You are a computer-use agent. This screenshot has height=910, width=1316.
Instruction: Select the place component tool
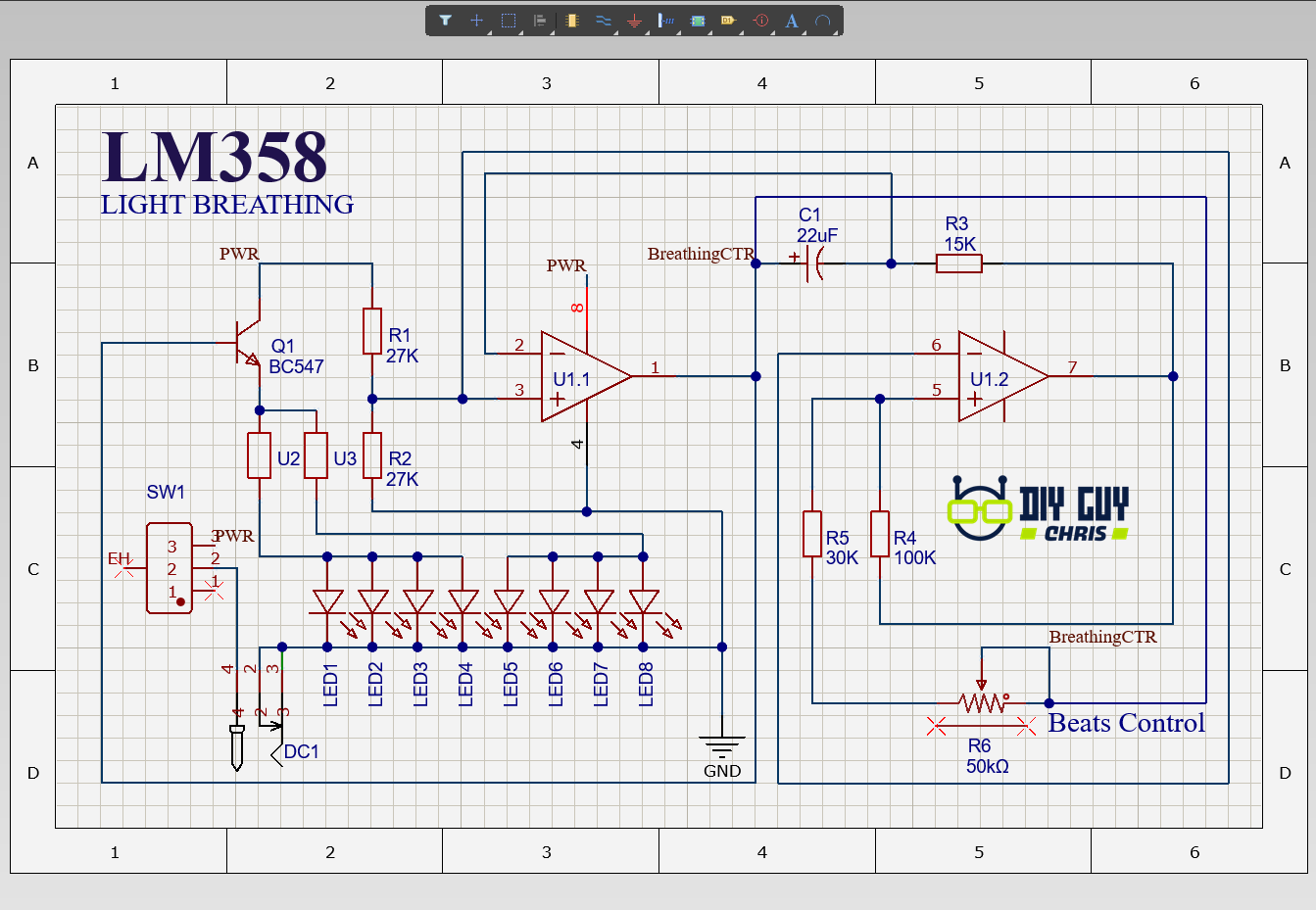tap(571, 20)
